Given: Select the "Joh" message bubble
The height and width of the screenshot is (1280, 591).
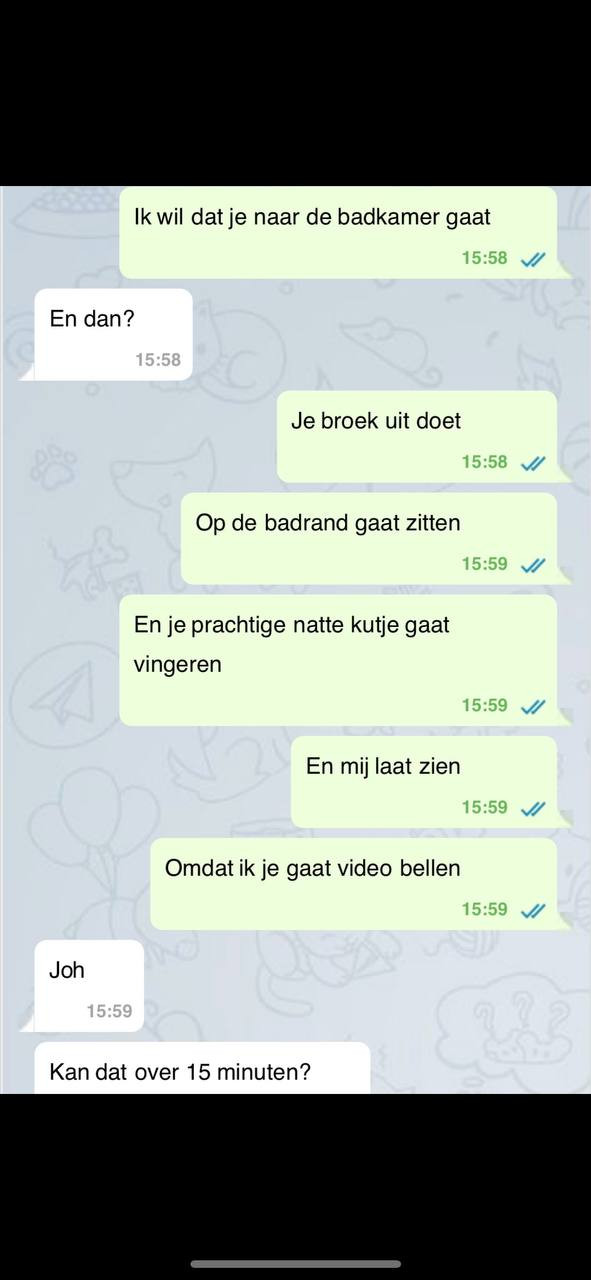Looking at the screenshot, I should pyautogui.click(x=89, y=986).
